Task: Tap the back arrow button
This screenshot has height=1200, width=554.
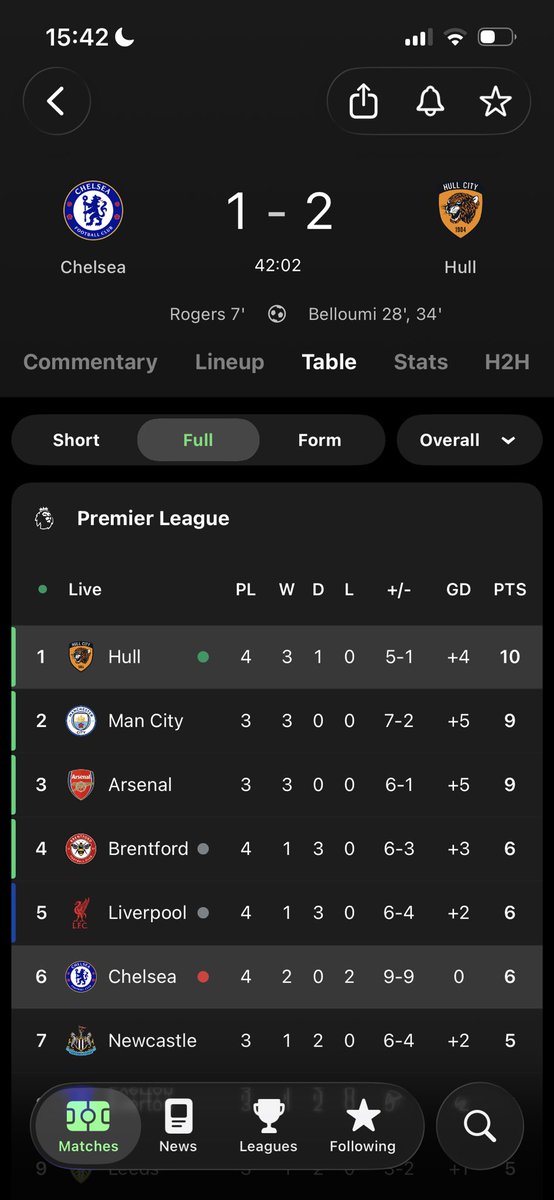Action: point(56,101)
